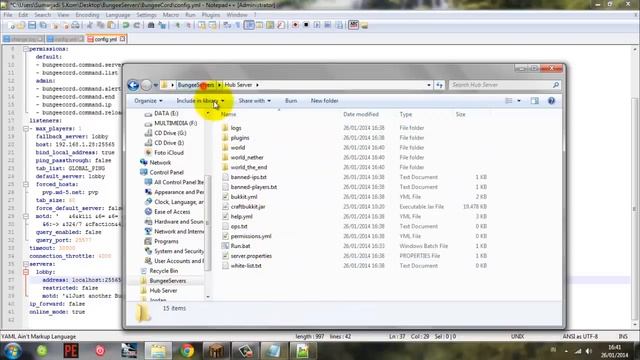Viewport: 640px width, 360px height.
Task: Open the Encoding menu
Action: 87,15
